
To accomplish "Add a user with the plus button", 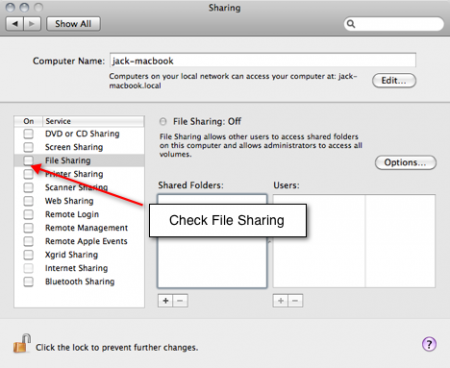I will coord(281,301).
